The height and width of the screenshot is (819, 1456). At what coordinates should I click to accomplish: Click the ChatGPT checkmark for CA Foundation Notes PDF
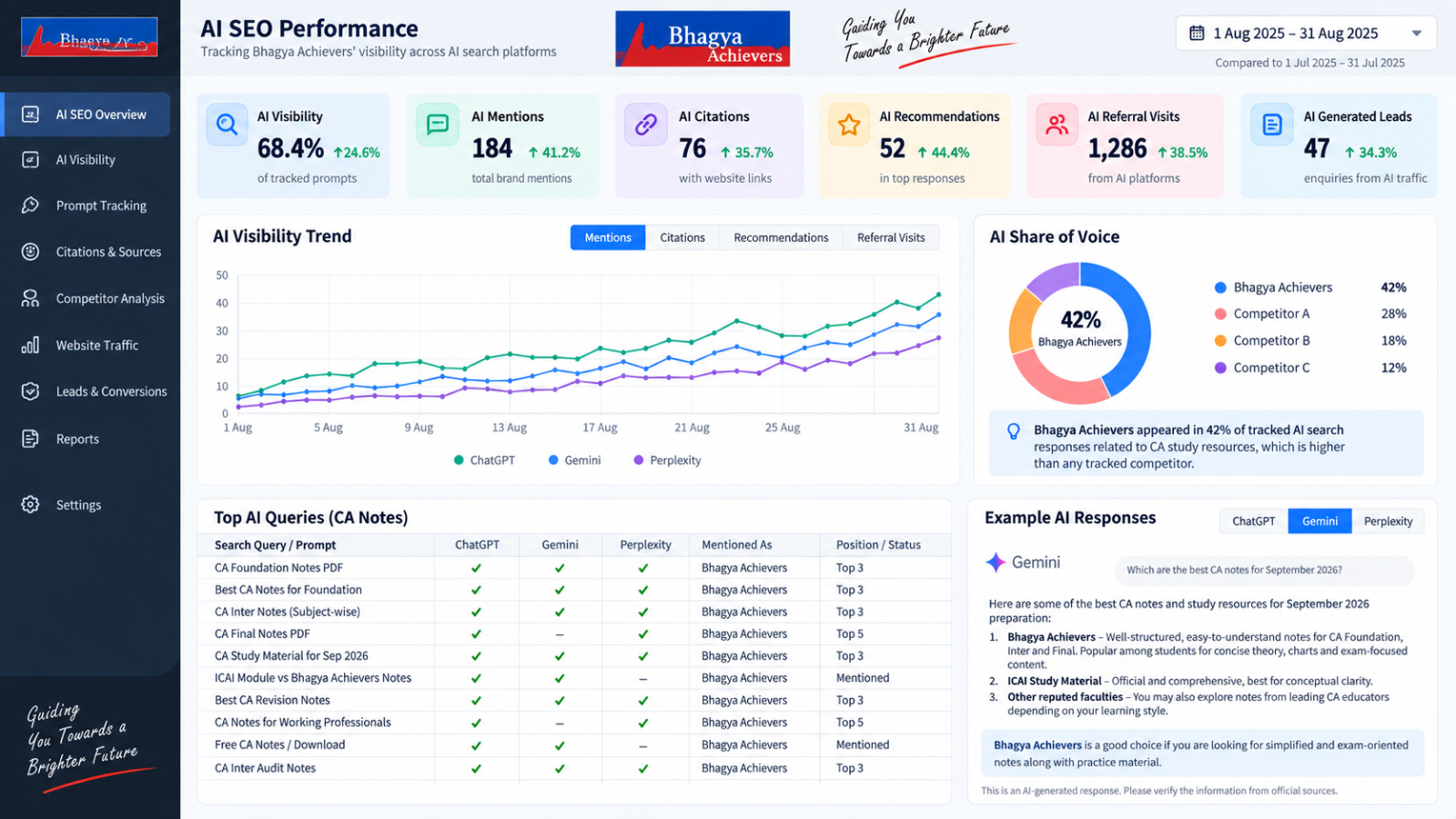pyautogui.click(x=476, y=568)
